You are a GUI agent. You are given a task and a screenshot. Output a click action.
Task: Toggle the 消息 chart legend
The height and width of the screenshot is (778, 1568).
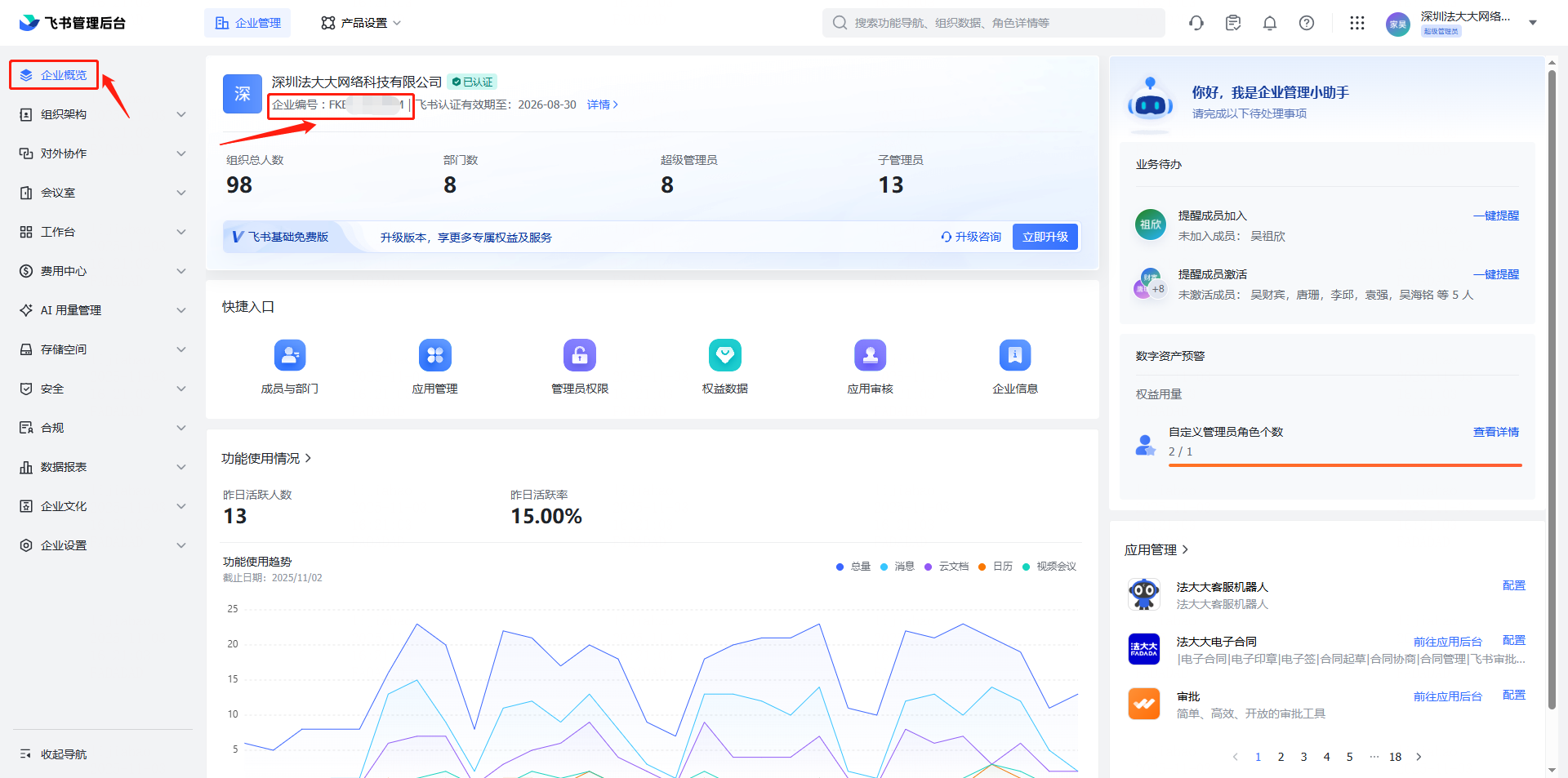pyautogui.click(x=898, y=567)
